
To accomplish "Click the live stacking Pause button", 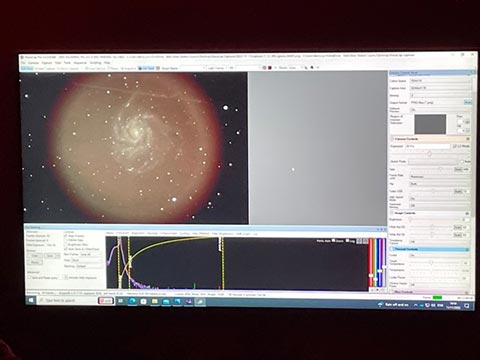I will click(35, 262).
